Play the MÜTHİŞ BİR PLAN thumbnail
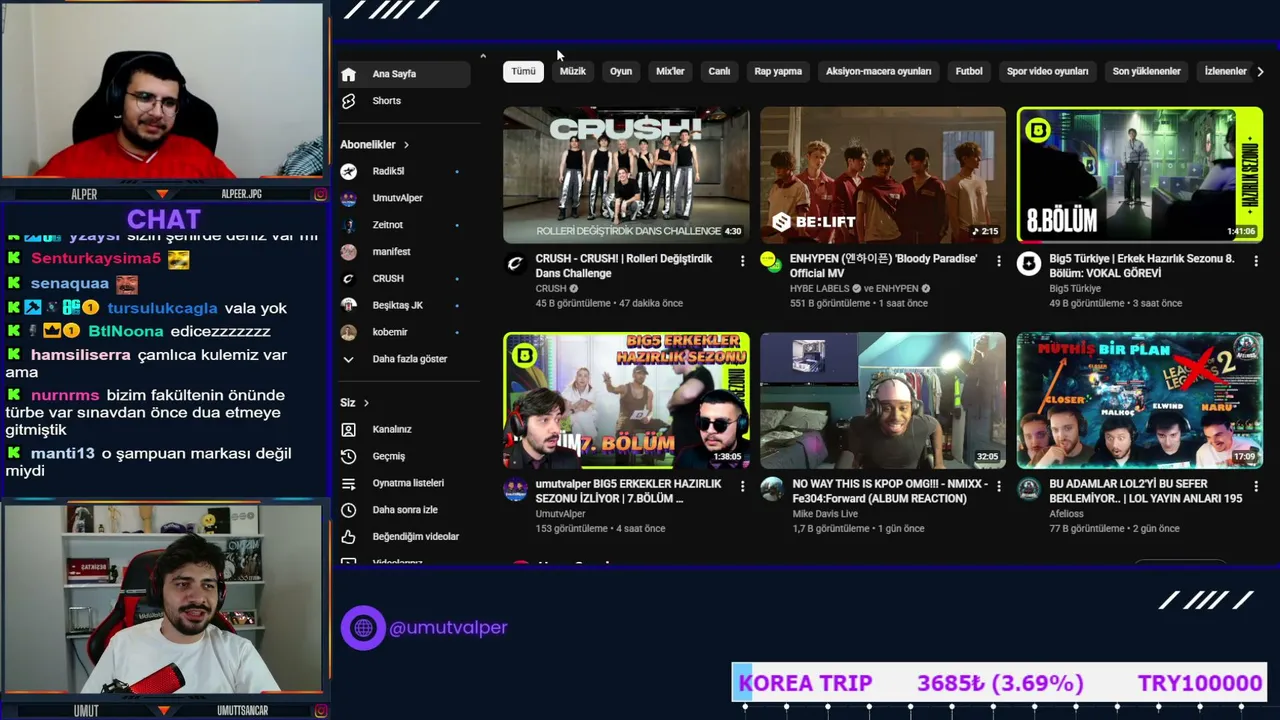Viewport: 1280px width, 720px height. point(1140,400)
